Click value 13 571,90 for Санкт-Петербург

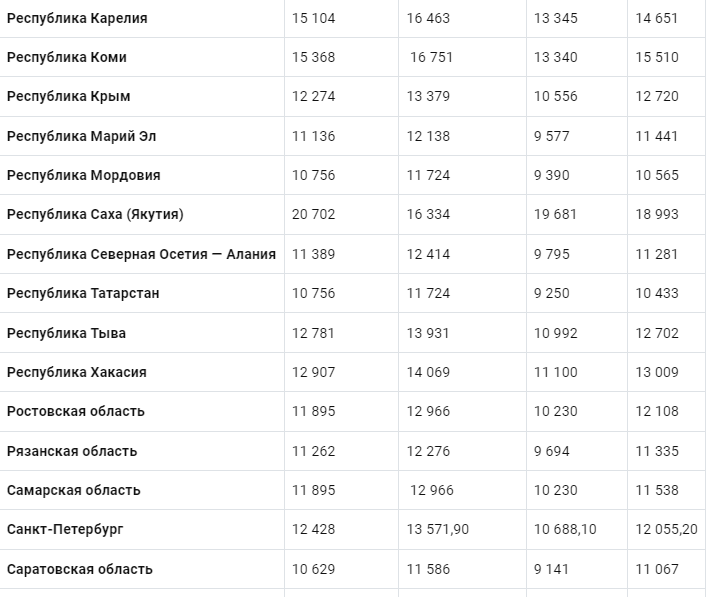click(x=438, y=529)
